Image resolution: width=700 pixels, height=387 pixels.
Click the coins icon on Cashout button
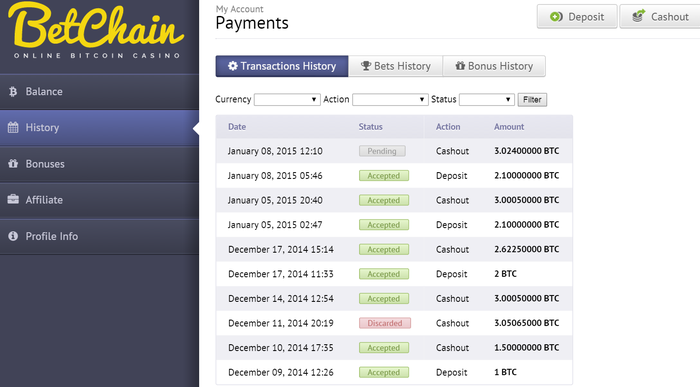(x=639, y=16)
